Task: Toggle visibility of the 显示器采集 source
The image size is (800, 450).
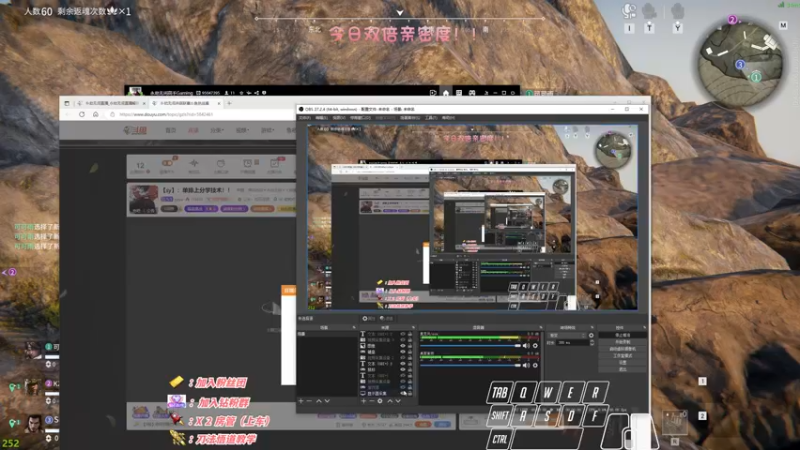Action: pos(403,393)
